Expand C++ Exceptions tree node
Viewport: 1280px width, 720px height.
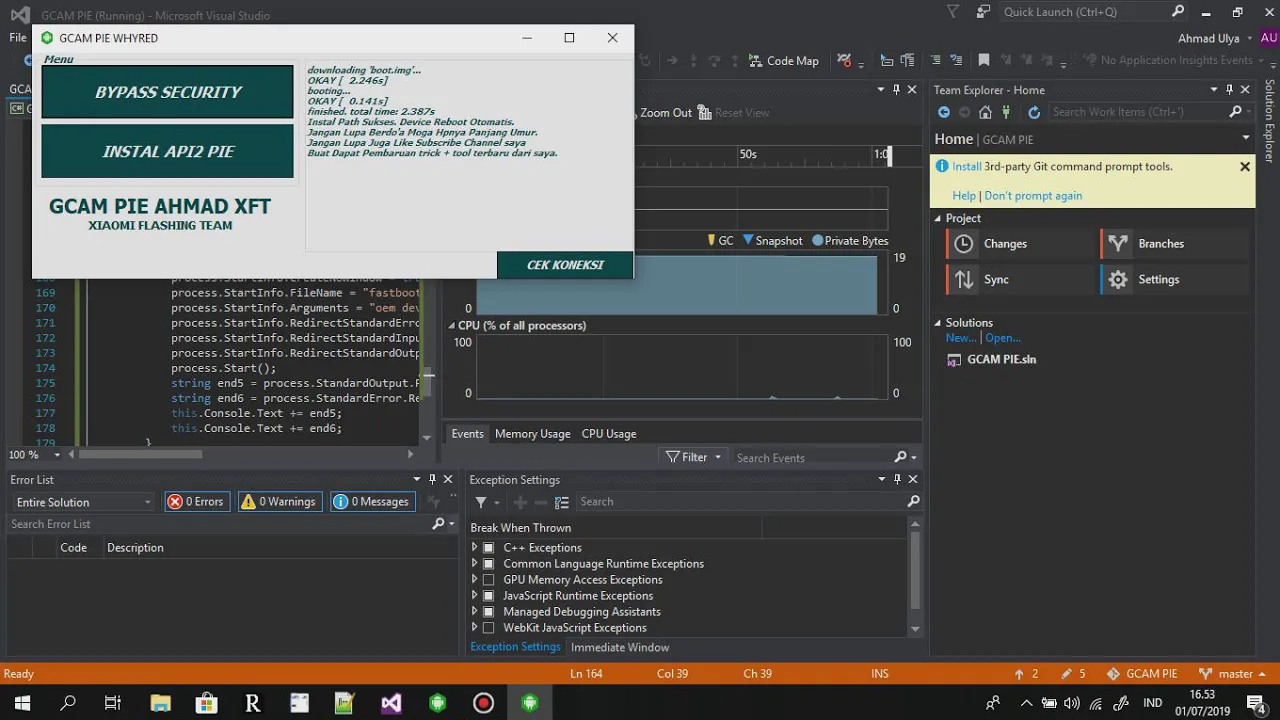tap(475, 548)
